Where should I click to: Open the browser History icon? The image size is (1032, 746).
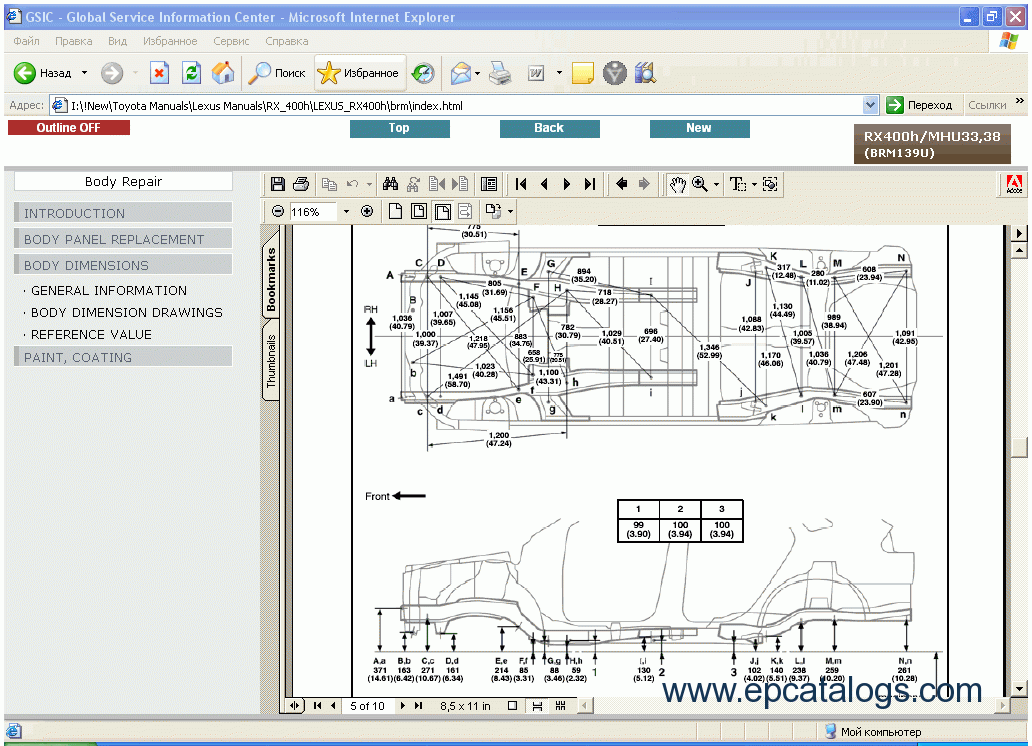(423, 72)
